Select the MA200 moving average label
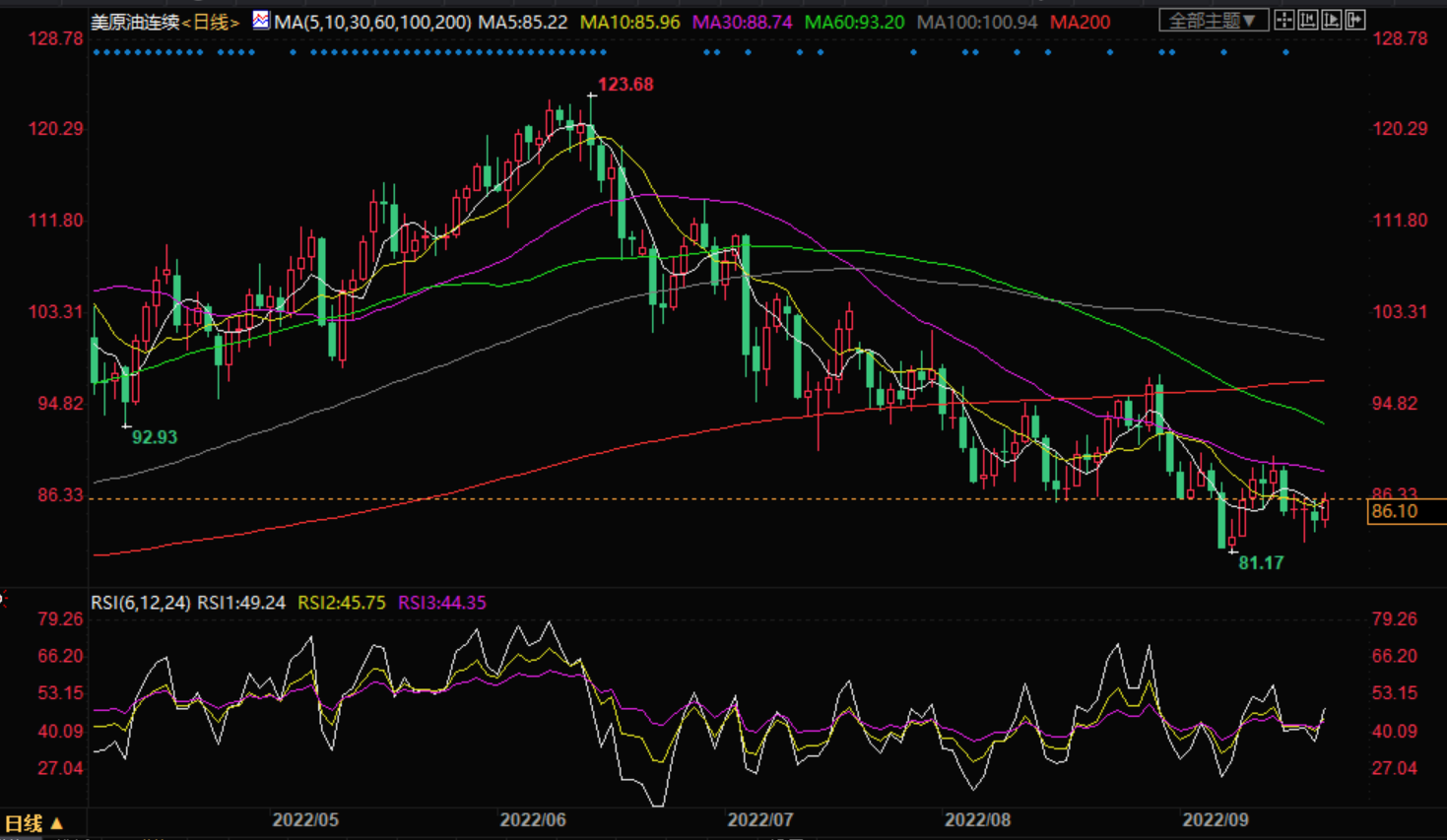Screen dimensions: 1447x840 (1080, 22)
